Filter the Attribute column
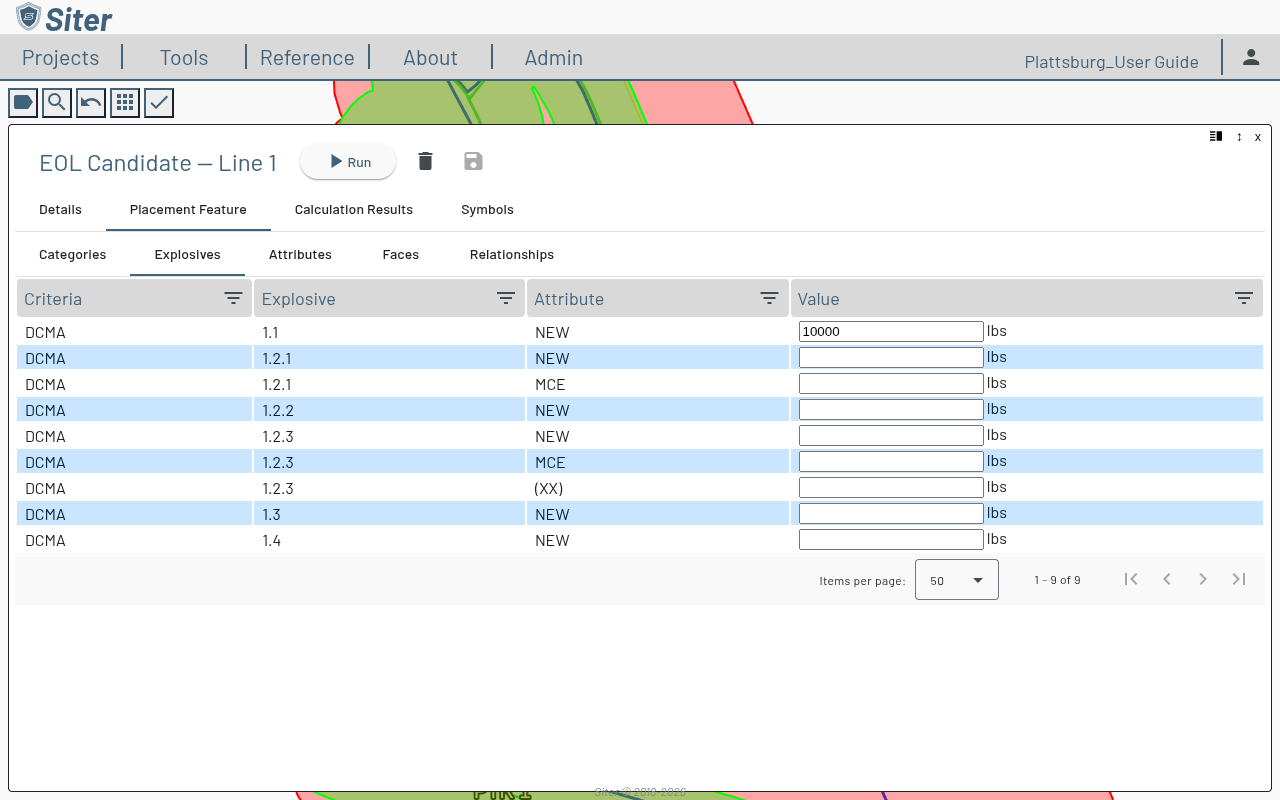 (769, 298)
